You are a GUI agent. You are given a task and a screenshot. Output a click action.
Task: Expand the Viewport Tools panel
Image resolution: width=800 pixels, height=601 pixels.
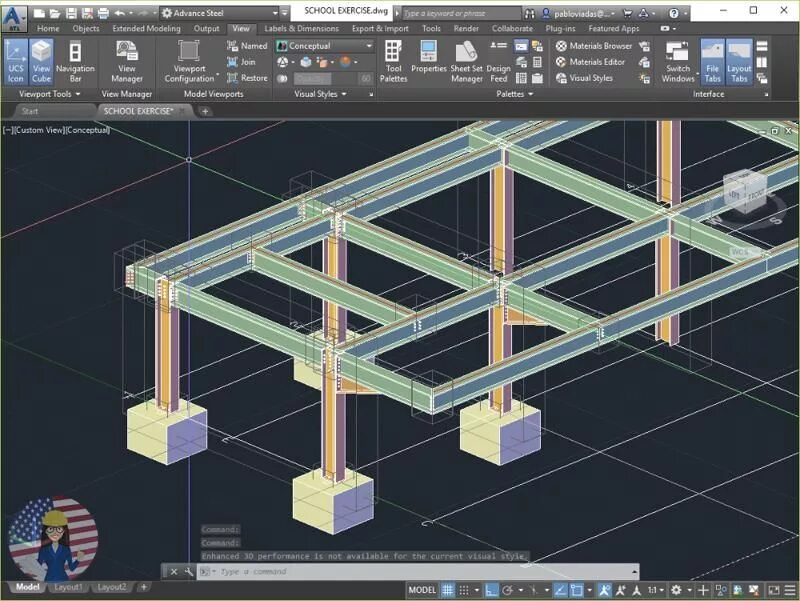[x=49, y=94]
